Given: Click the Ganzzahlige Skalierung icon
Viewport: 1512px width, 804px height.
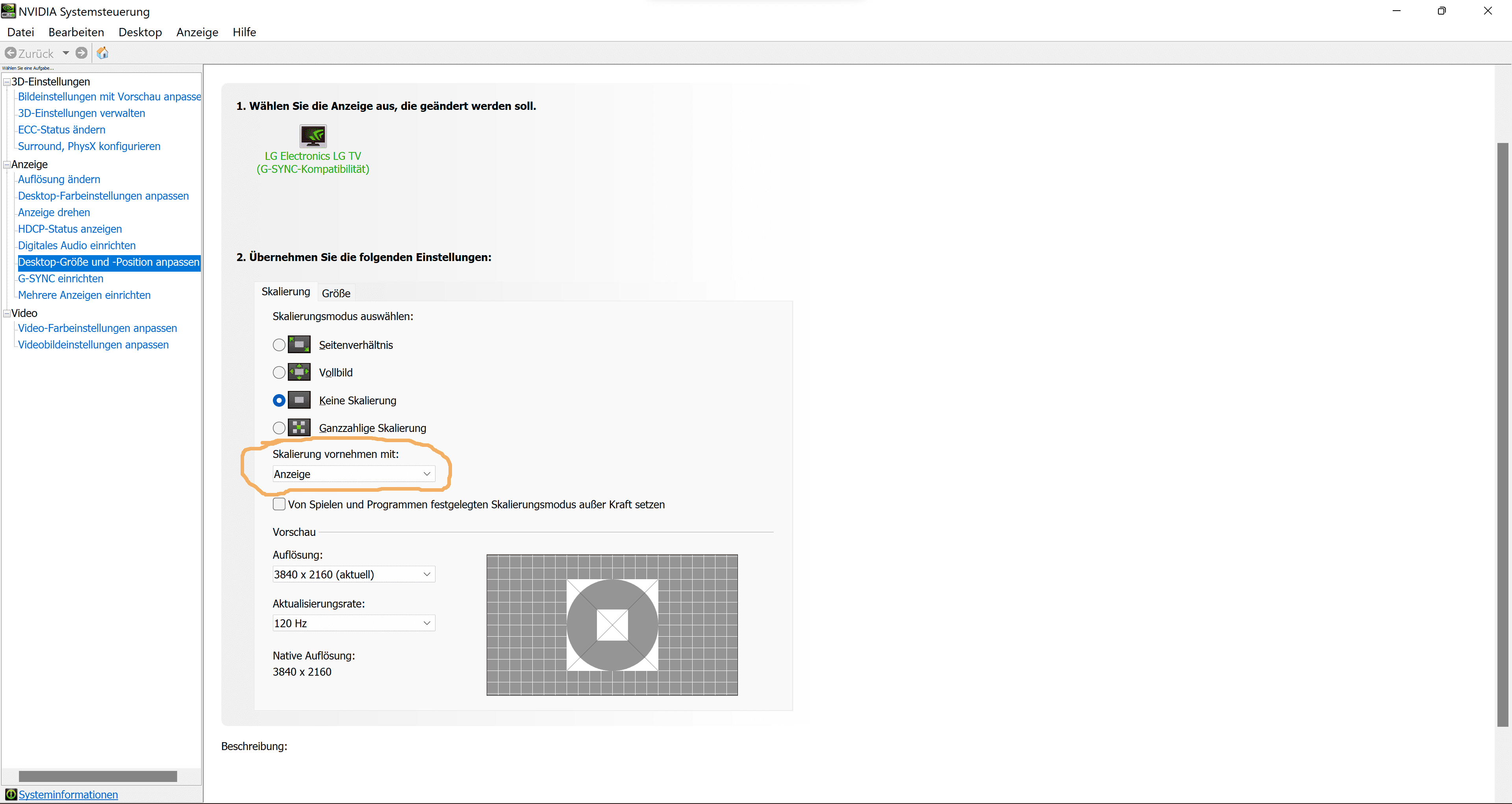Looking at the screenshot, I should pos(299,428).
